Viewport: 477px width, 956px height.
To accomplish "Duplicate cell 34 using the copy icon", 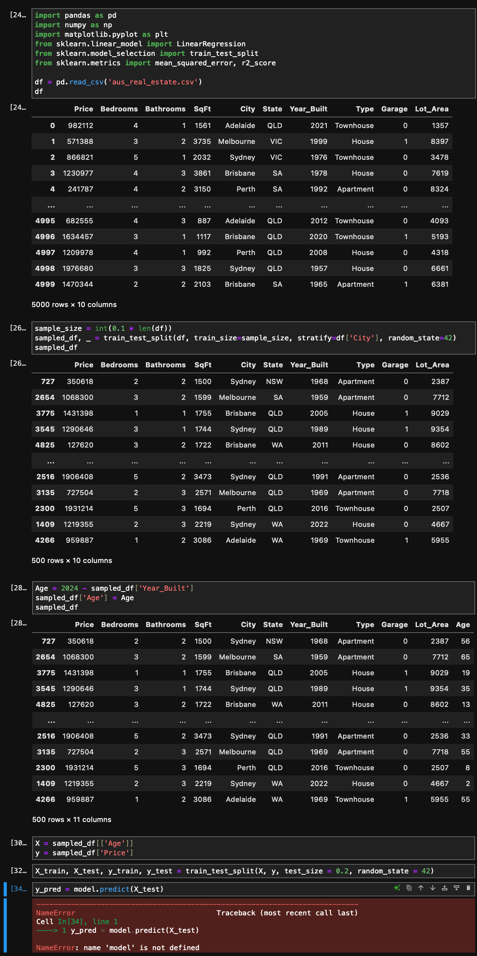I will click(409, 889).
